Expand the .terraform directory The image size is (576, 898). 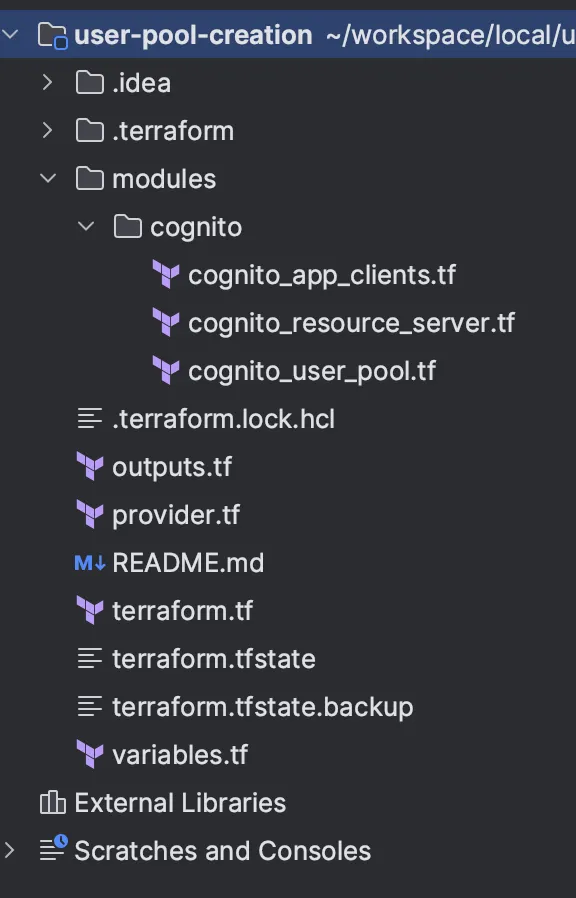[x=47, y=130]
